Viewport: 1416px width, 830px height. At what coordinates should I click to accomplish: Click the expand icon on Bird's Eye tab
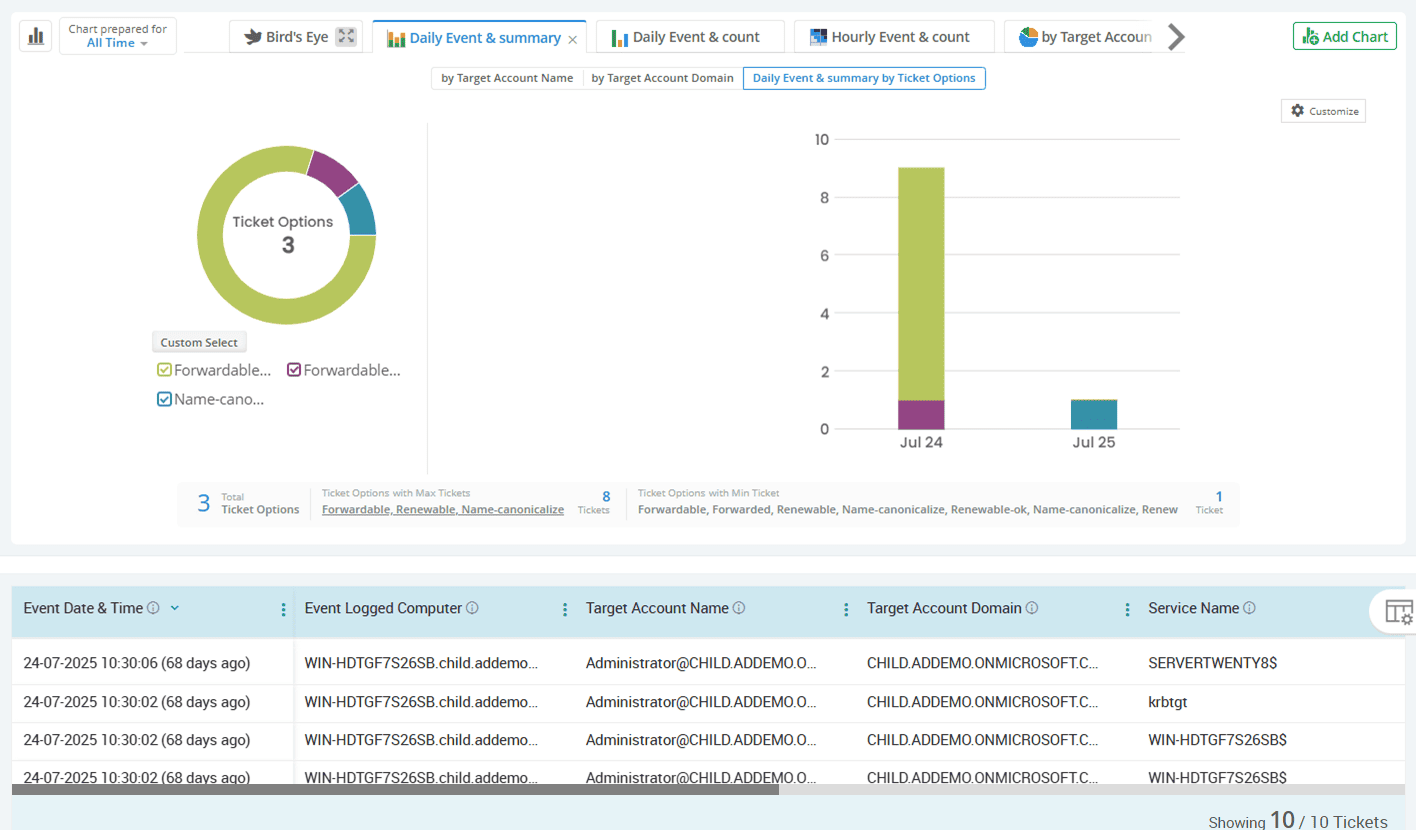(x=346, y=37)
